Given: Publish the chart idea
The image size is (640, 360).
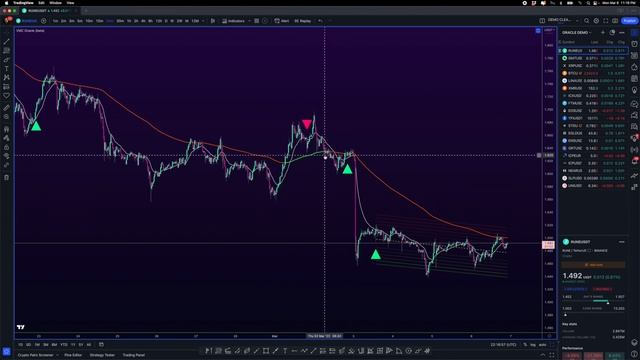Looking at the screenshot, I should pos(629,21).
